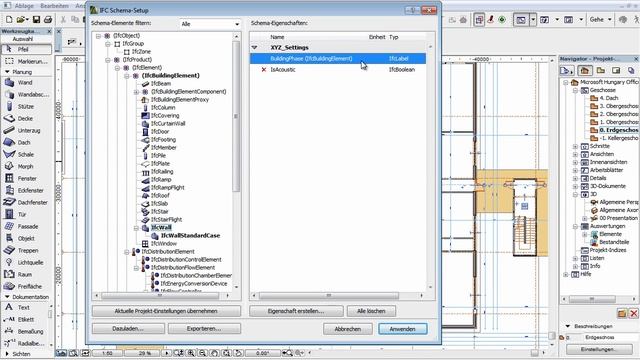The height and width of the screenshot is (360, 640).
Task: Select the Morph tool
Action: pos(26,167)
